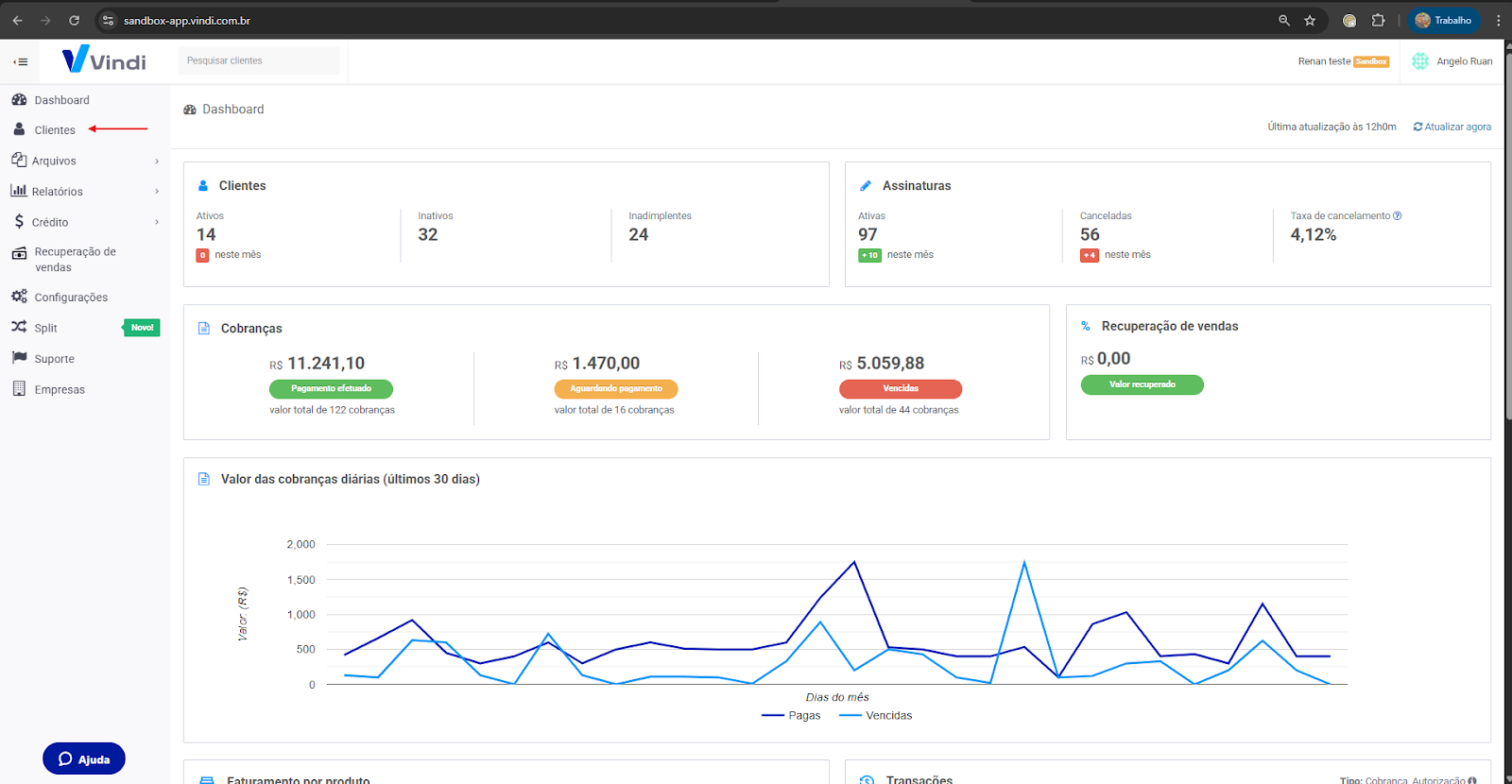
Task: Click the Recuperação de vendas sidebar icon
Action: point(19,253)
